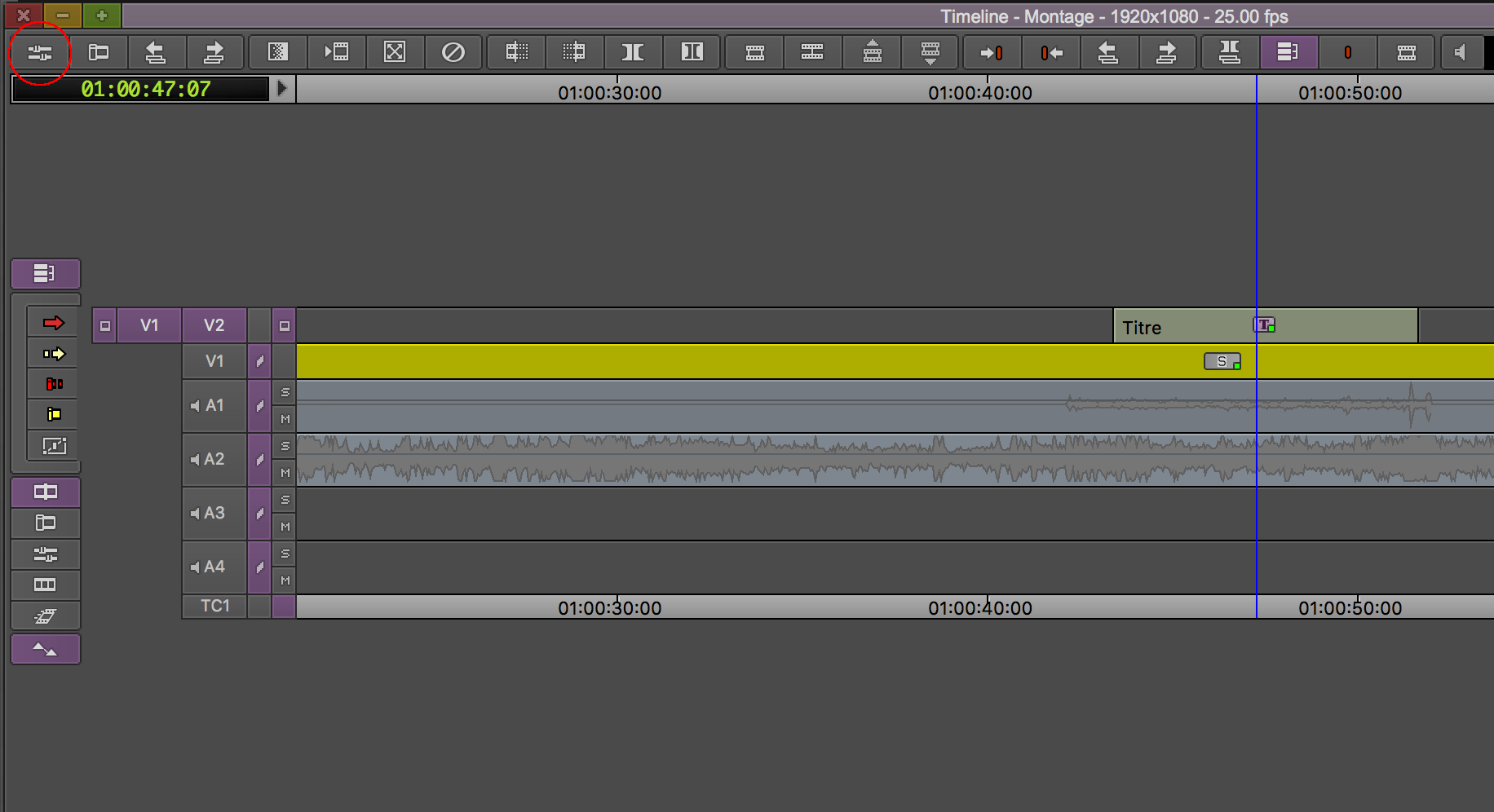Toggle the A3 track speaker monitor icon
1494x812 pixels.
(195, 513)
